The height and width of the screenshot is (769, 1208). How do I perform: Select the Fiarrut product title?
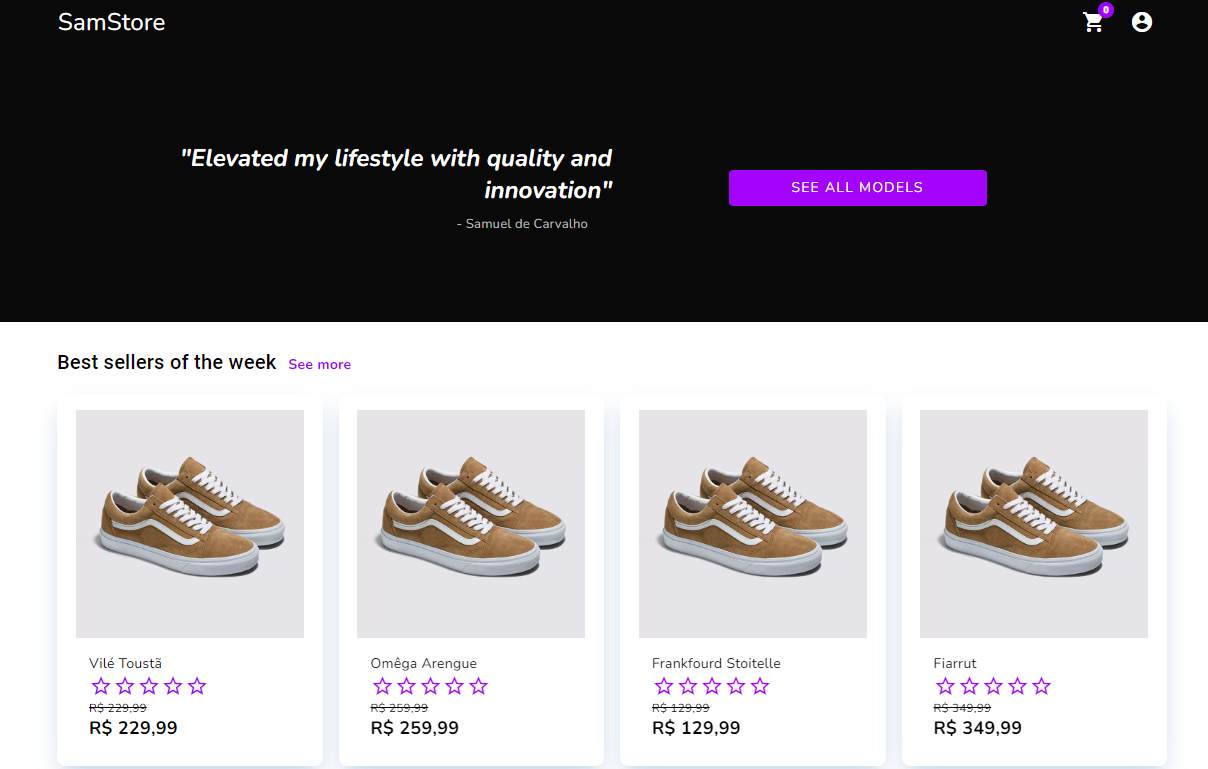[955, 663]
